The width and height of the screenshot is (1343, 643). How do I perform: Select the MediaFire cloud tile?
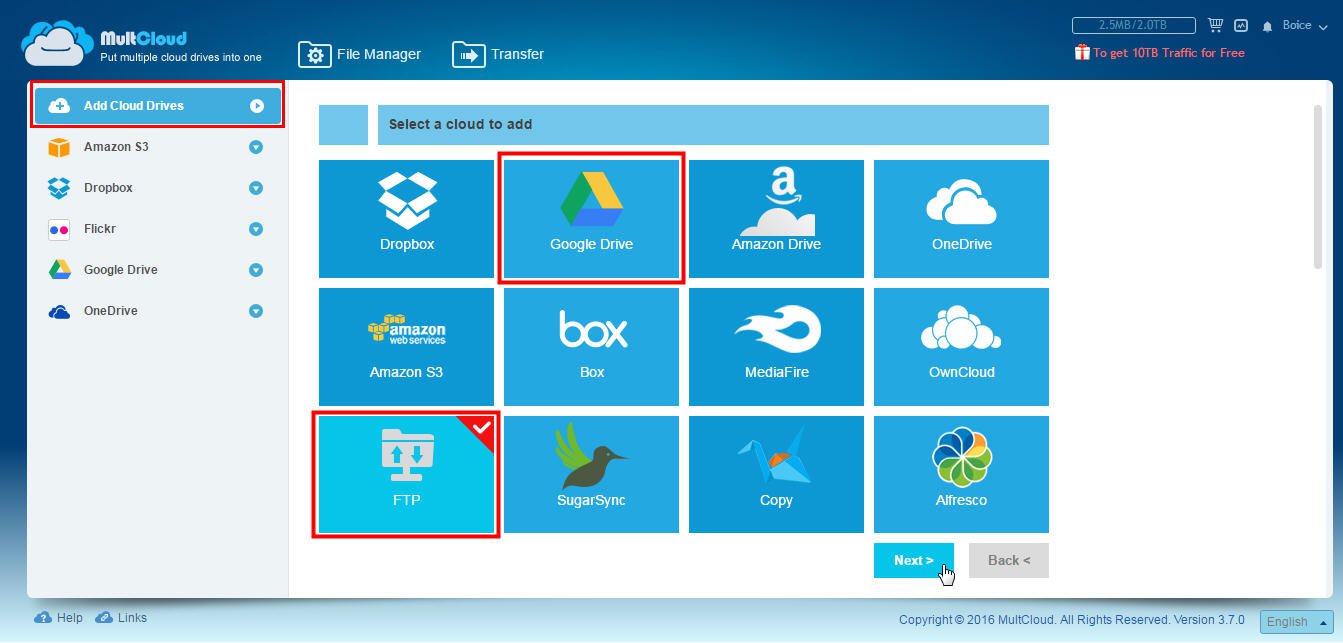(776, 346)
